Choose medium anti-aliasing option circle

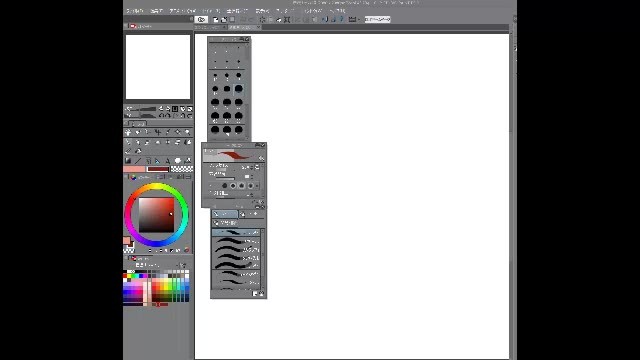tap(242, 186)
